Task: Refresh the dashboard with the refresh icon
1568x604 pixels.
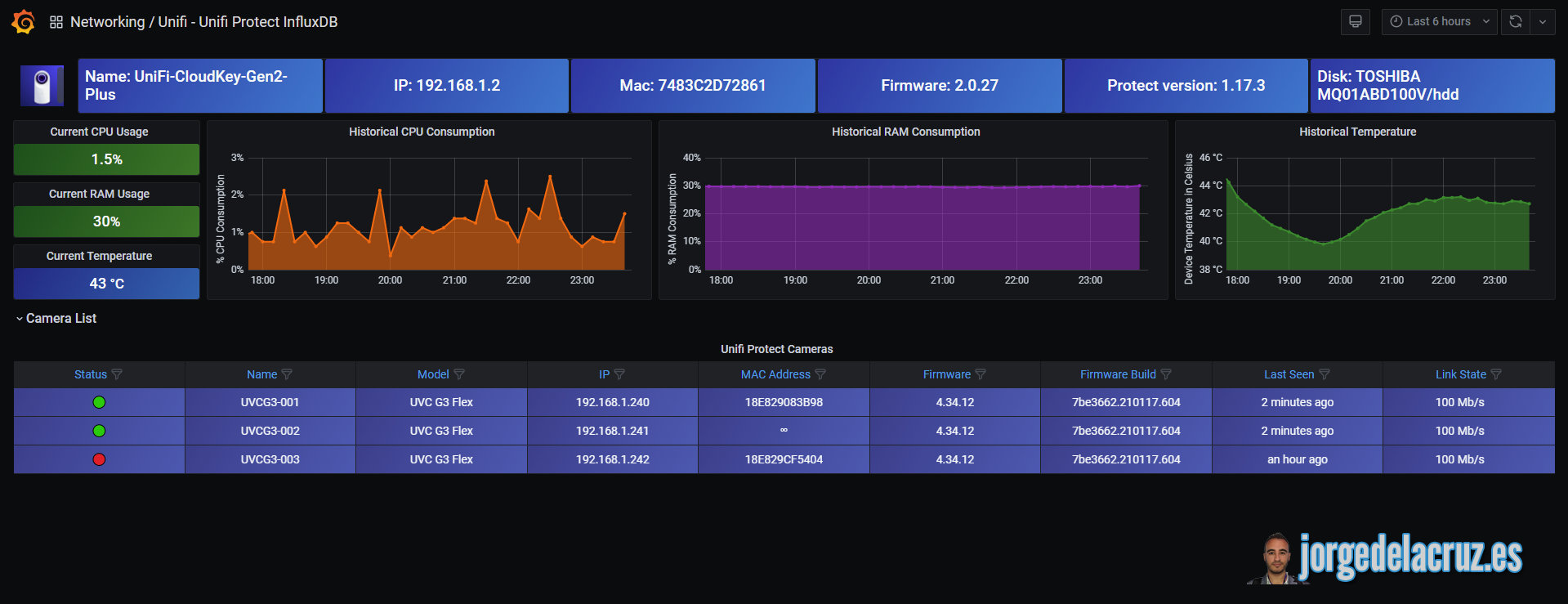Action: [x=1516, y=22]
